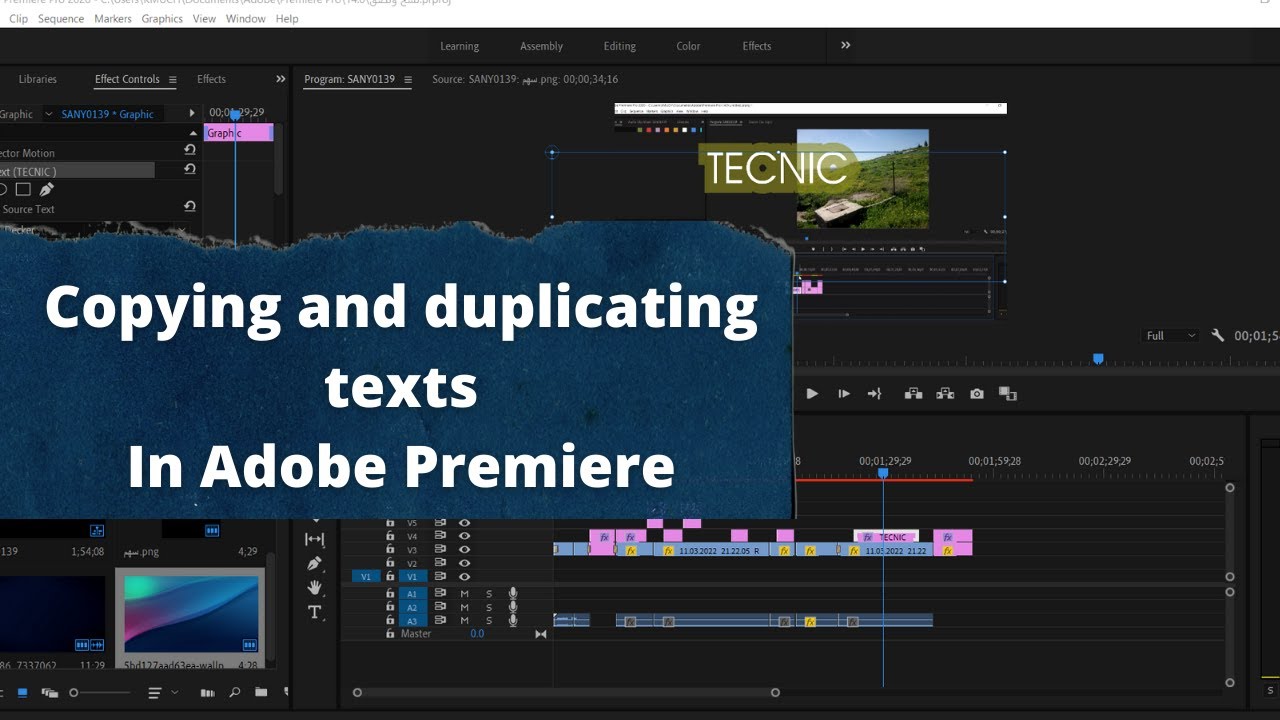The height and width of the screenshot is (720, 1280).
Task: Create a New Bin with folder icon
Action: point(261,692)
